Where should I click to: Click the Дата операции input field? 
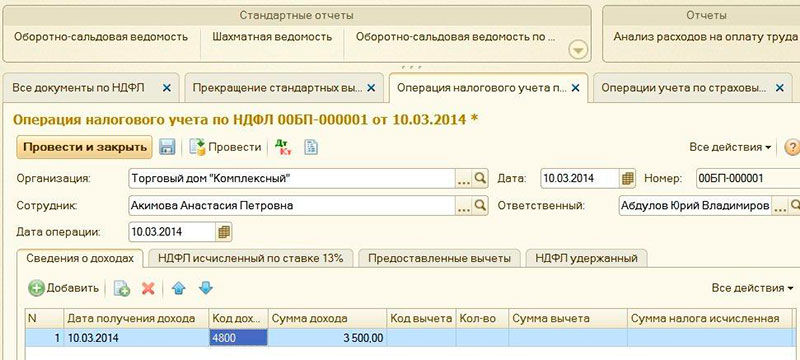172,232
